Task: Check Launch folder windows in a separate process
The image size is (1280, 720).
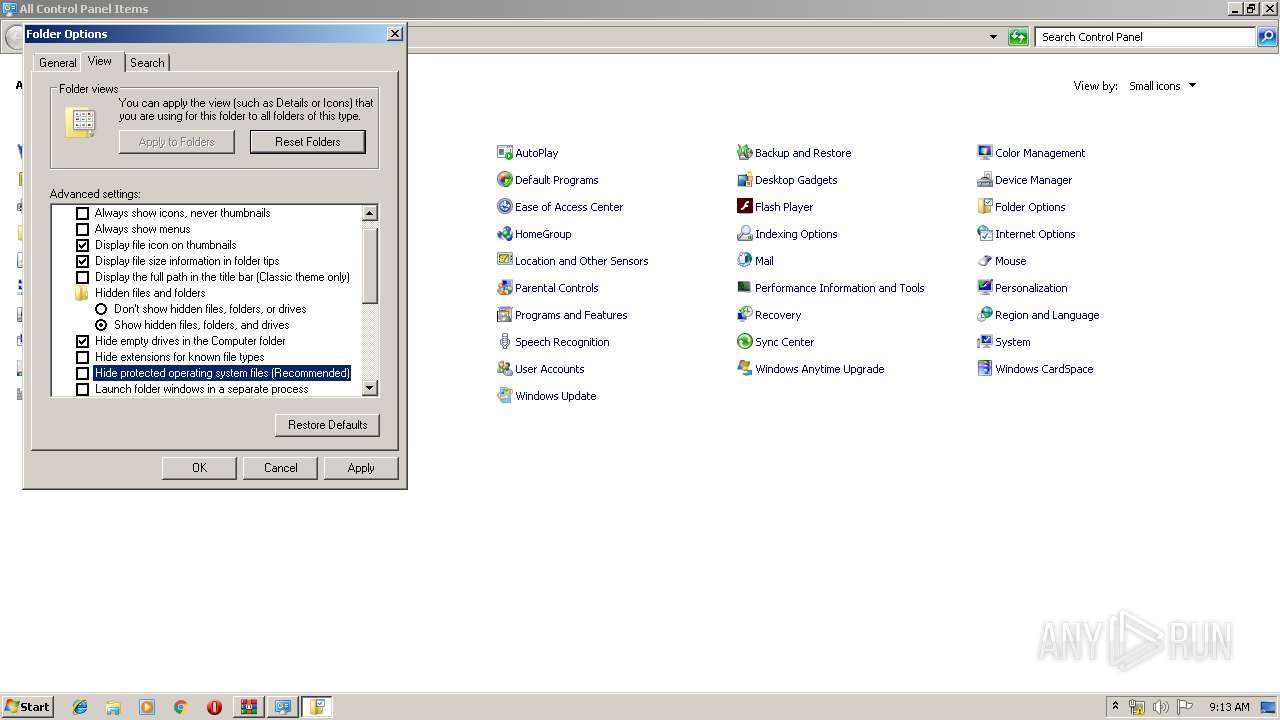Action: [x=82, y=389]
